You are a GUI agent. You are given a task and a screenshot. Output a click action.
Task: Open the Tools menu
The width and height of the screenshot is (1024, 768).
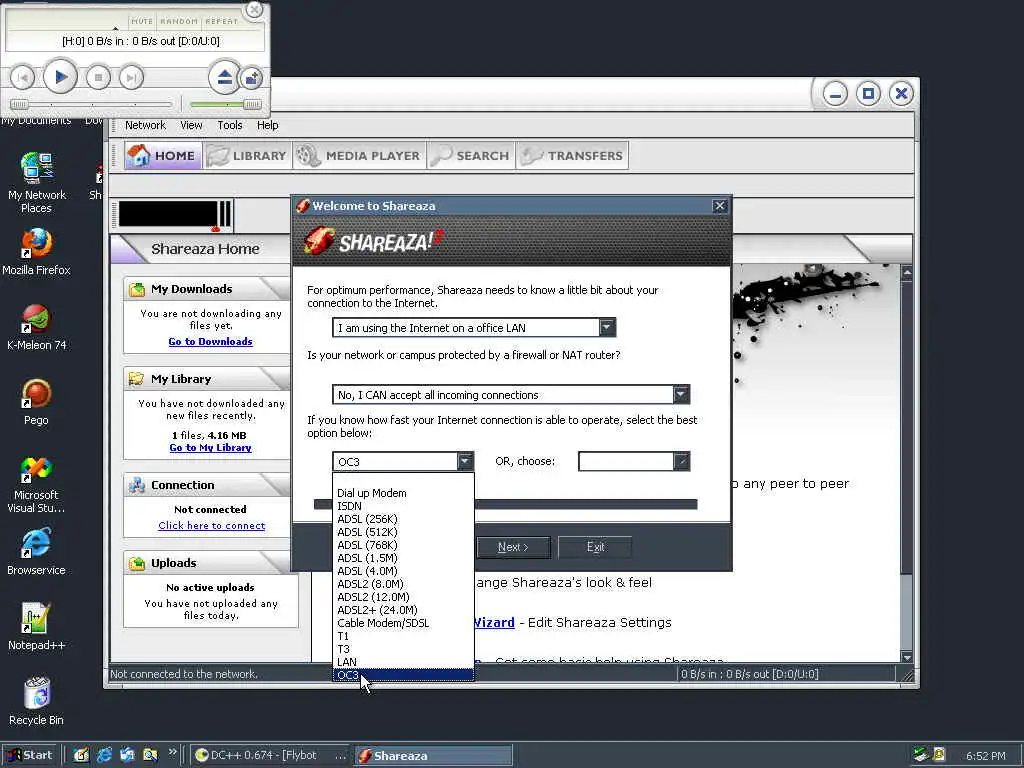(x=230, y=125)
